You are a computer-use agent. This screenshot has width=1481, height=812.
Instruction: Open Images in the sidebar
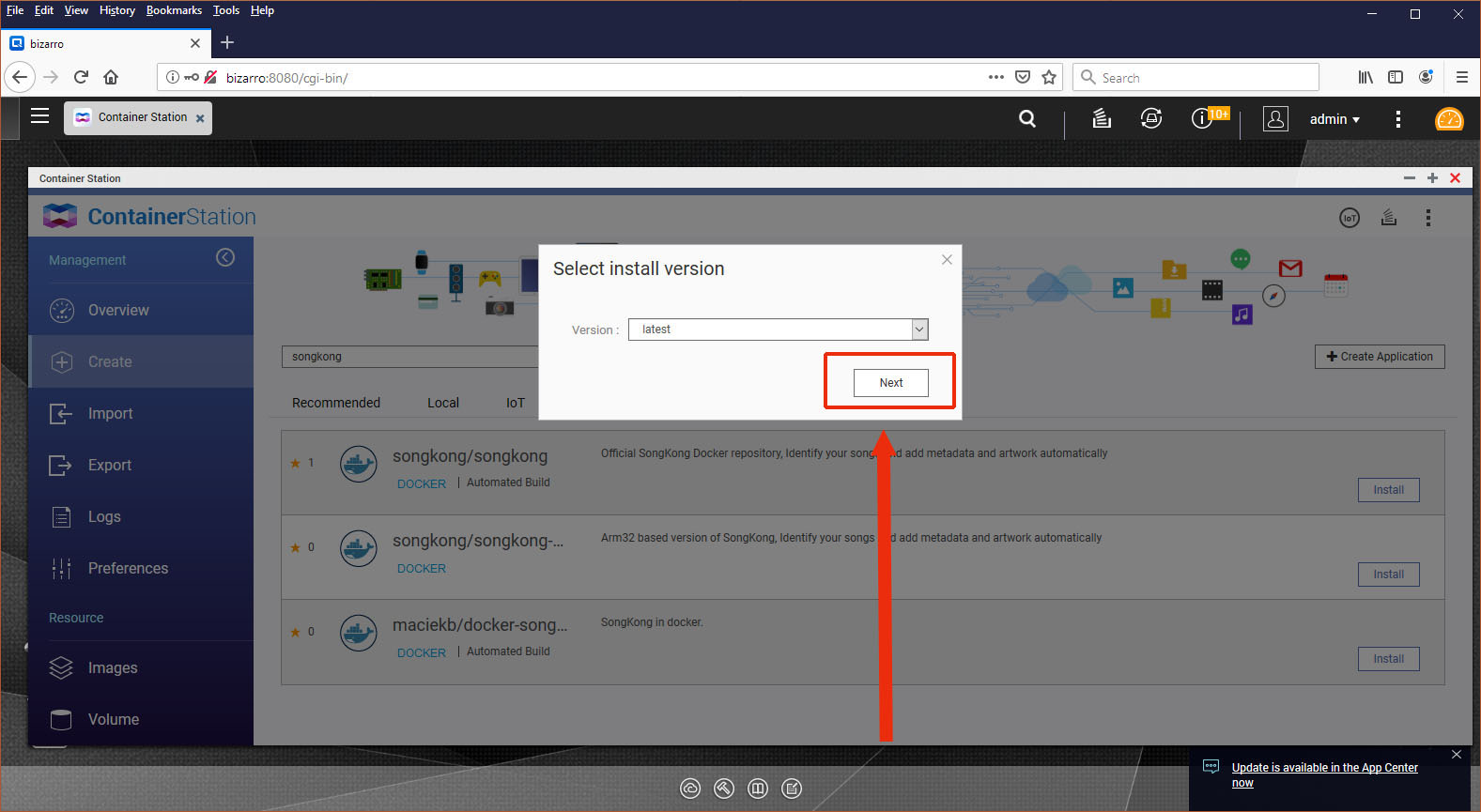141,667
